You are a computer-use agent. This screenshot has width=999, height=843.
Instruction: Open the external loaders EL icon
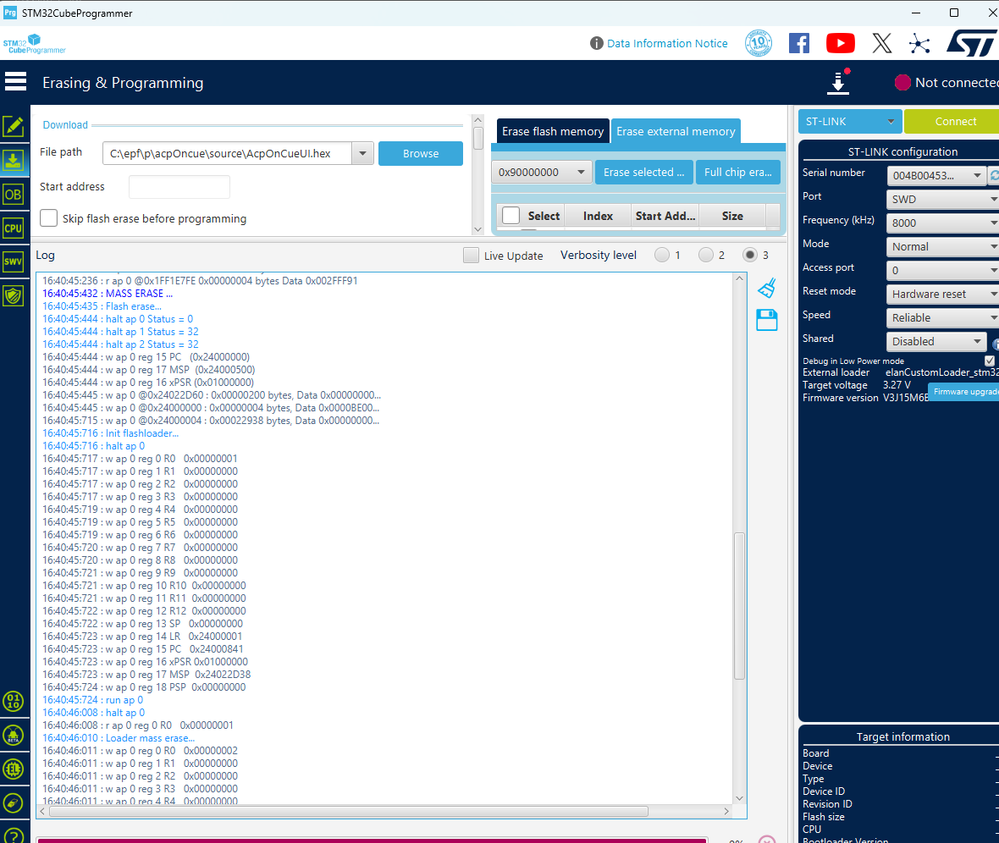tap(13, 769)
